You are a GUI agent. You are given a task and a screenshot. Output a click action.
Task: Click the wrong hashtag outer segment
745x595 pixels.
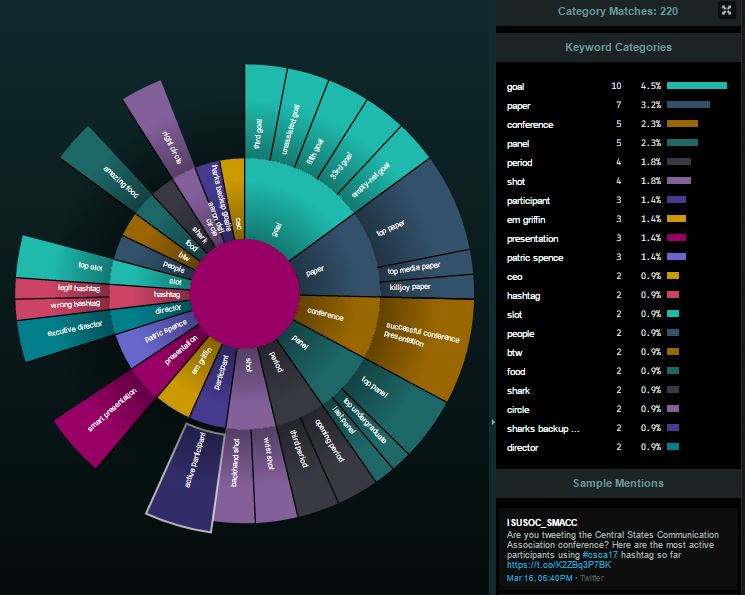[x=64, y=307]
